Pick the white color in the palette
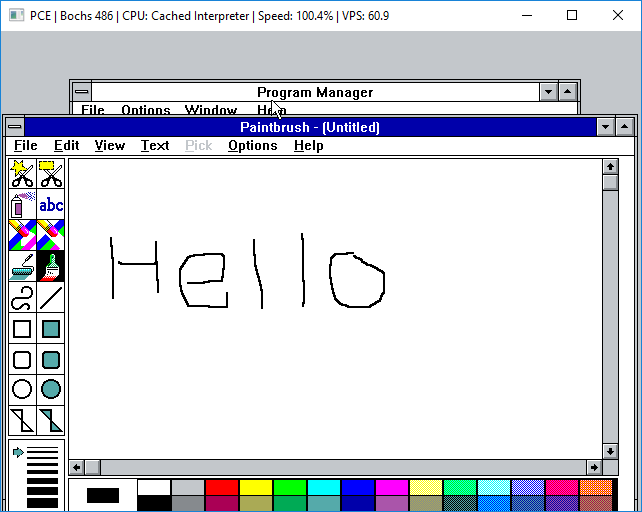 154,487
